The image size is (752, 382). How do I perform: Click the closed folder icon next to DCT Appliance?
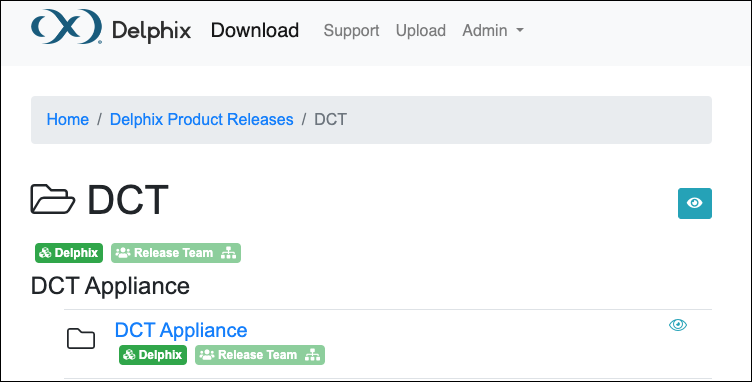(81, 339)
